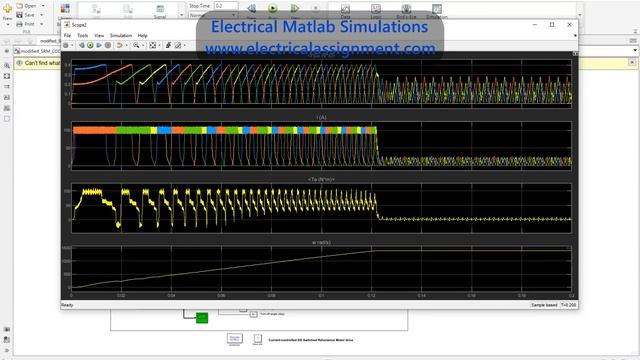Click the Stop Time input field
The width and height of the screenshot is (640, 360).
(226, 6)
